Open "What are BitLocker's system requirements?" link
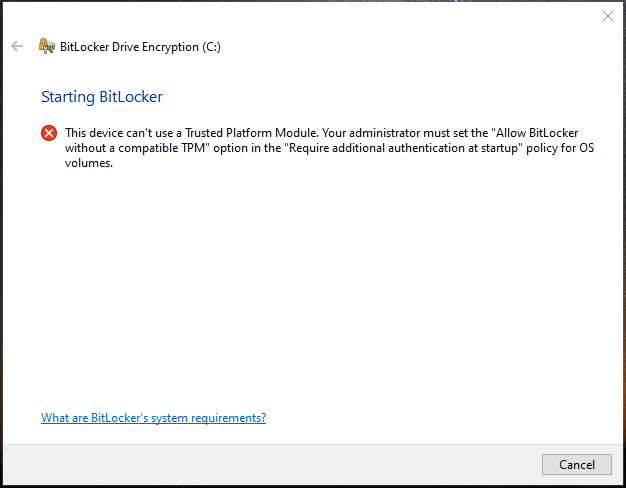Viewport: 626px width, 488px height. [153, 418]
